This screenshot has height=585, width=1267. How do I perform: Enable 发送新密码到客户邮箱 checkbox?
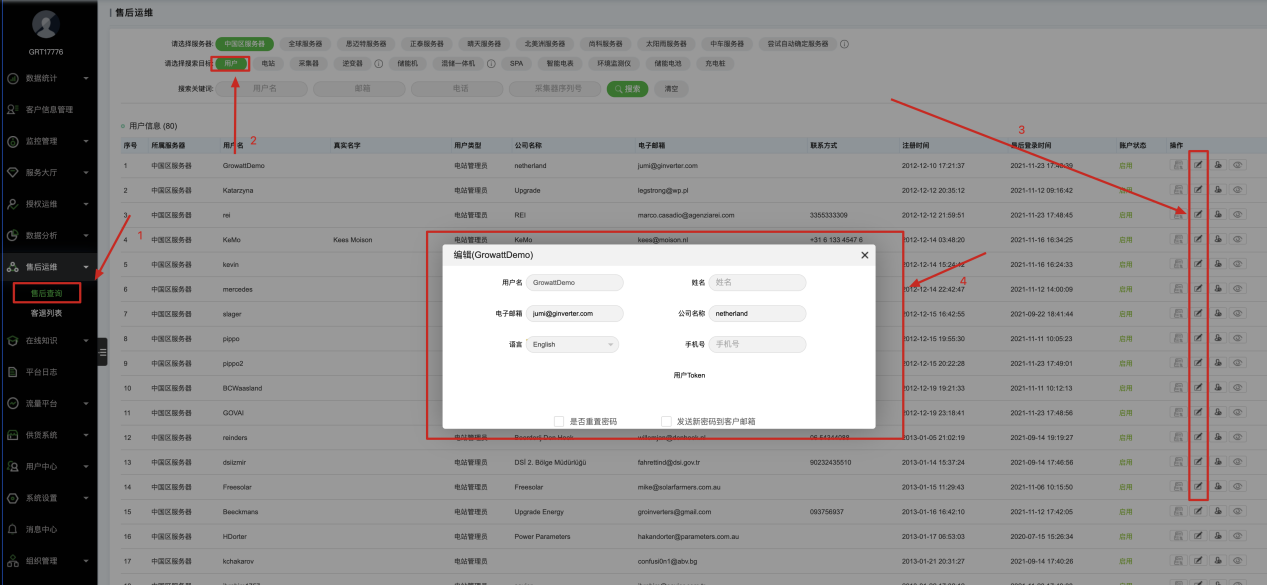click(x=666, y=421)
